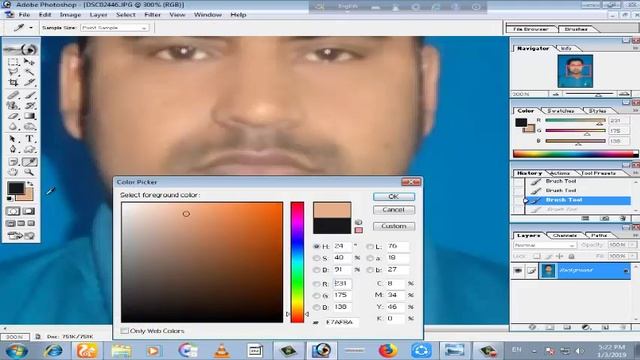Confirm color with OK button
The width and height of the screenshot is (640, 360).
click(393, 197)
